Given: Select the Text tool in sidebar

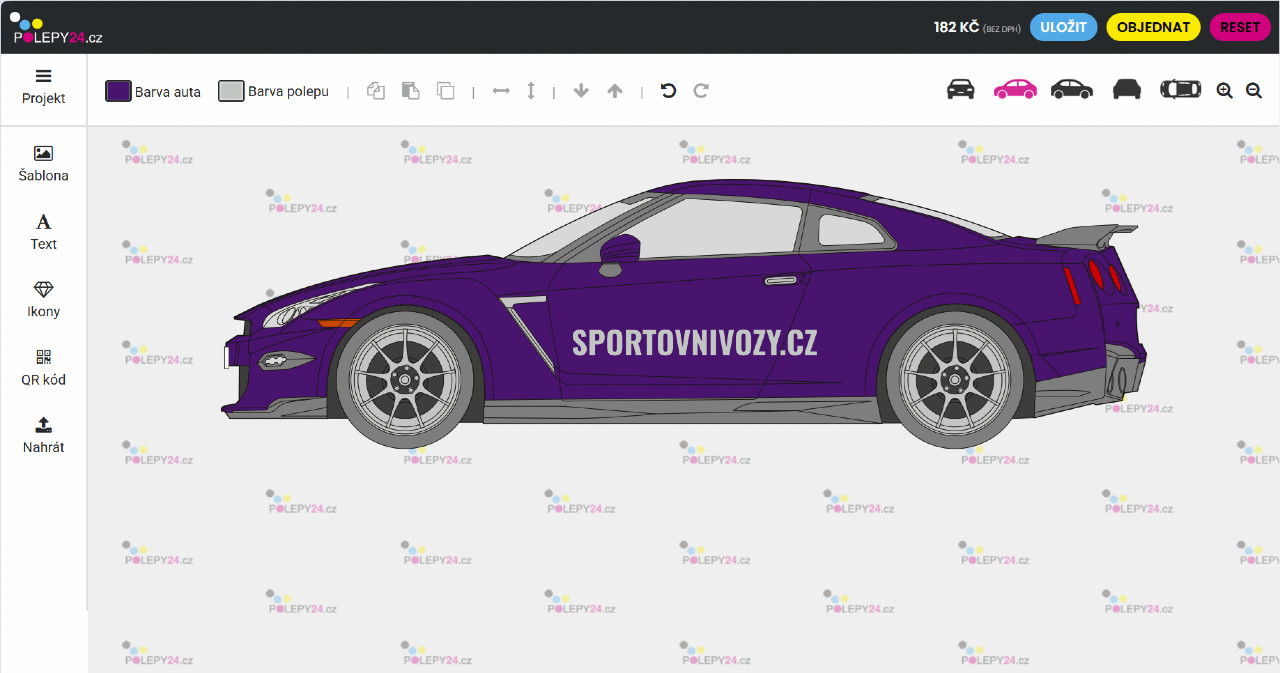Looking at the screenshot, I should click(x=43, y=231).
